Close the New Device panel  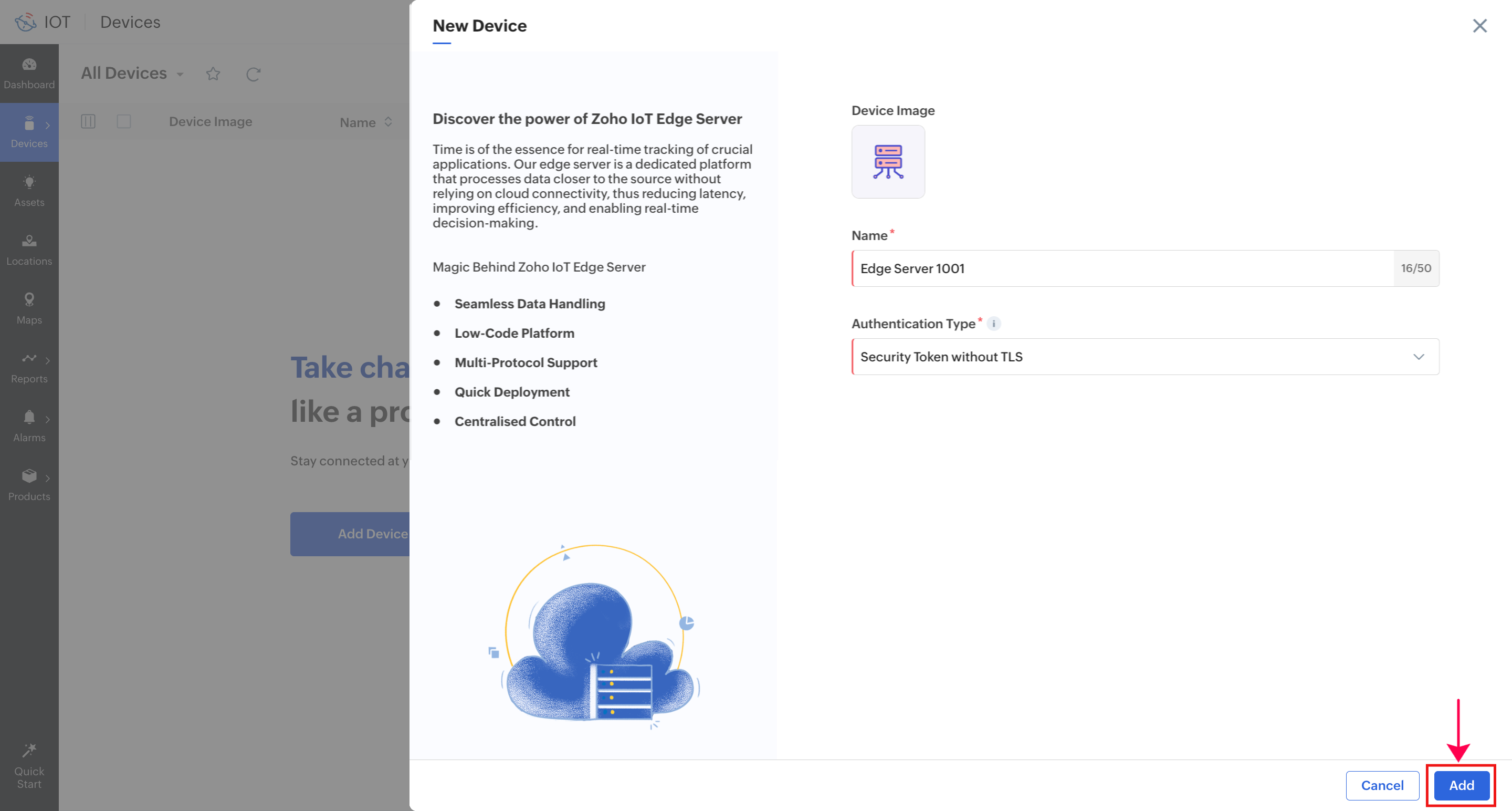(1480, 26)
